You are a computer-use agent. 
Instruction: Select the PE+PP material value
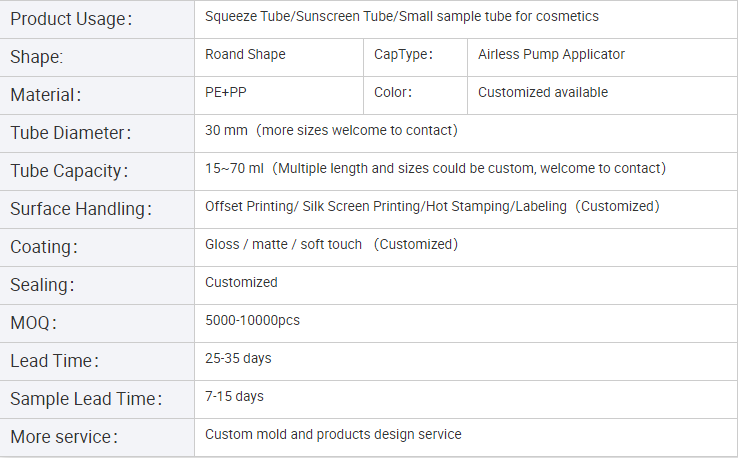coord(225,93)
